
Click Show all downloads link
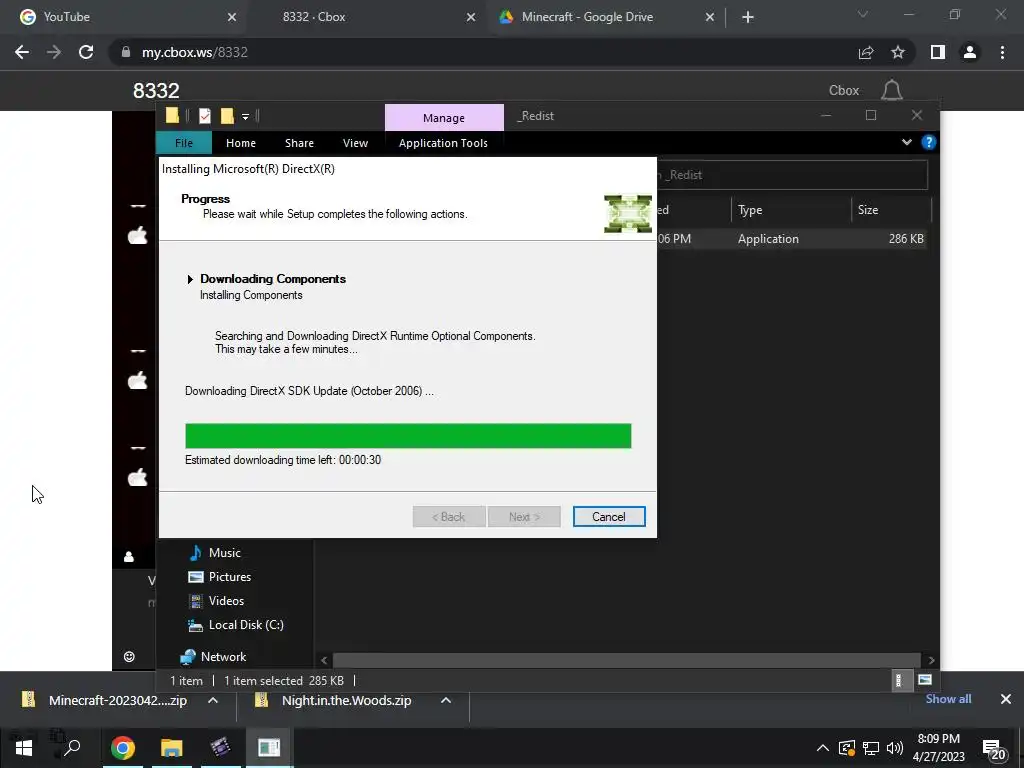(948, 699)
